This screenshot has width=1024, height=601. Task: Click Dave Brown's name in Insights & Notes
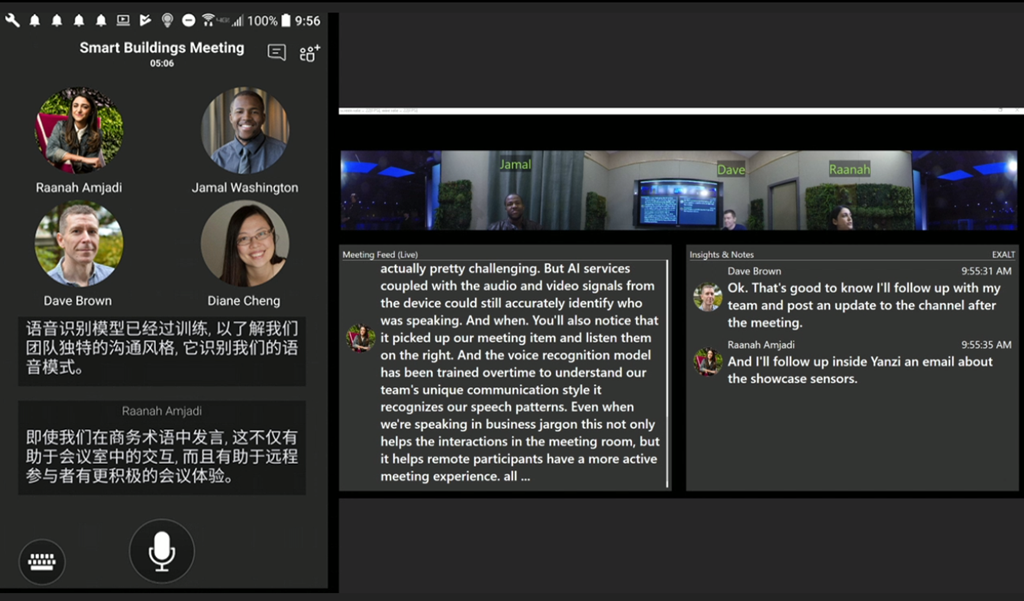[754, 271]
